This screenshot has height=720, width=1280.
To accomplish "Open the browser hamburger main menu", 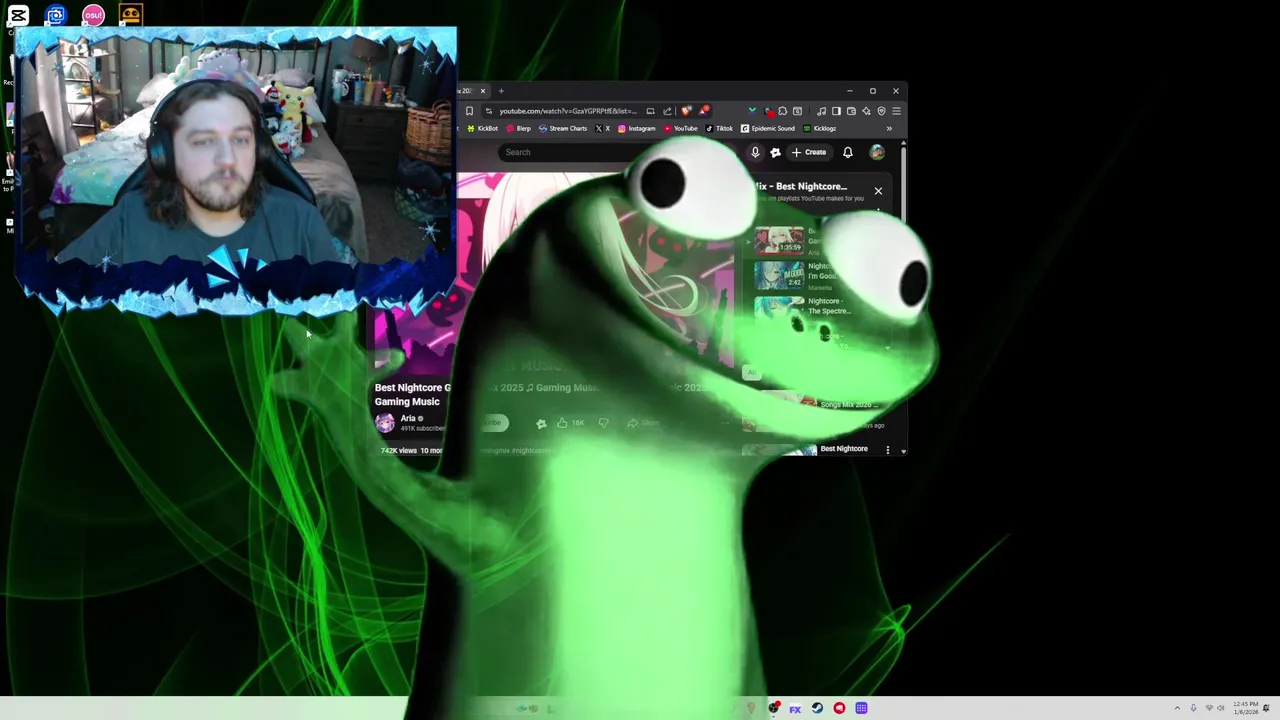I will tap(896, 111).
